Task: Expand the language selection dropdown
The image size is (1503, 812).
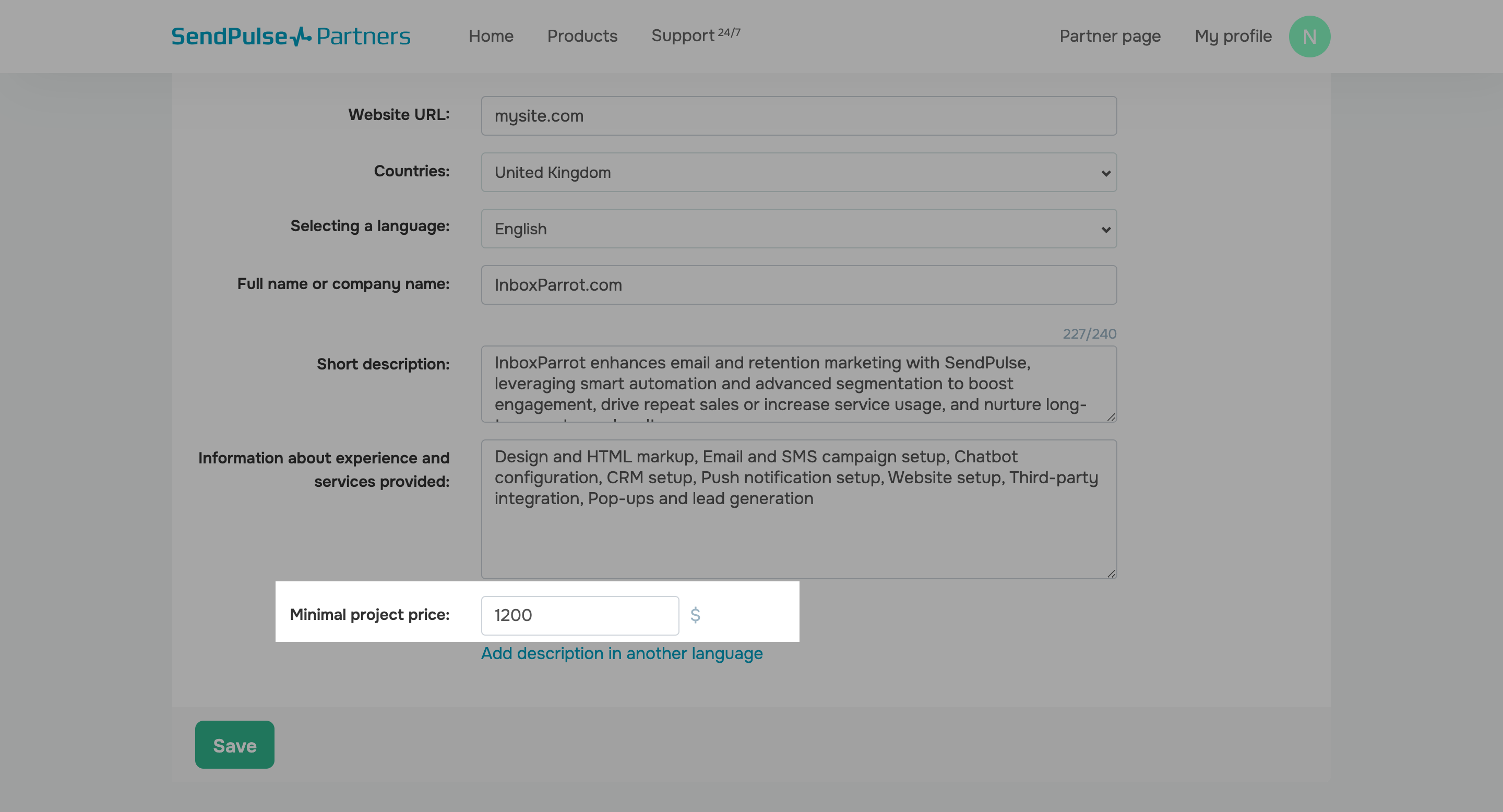Action: click(798, 229)
